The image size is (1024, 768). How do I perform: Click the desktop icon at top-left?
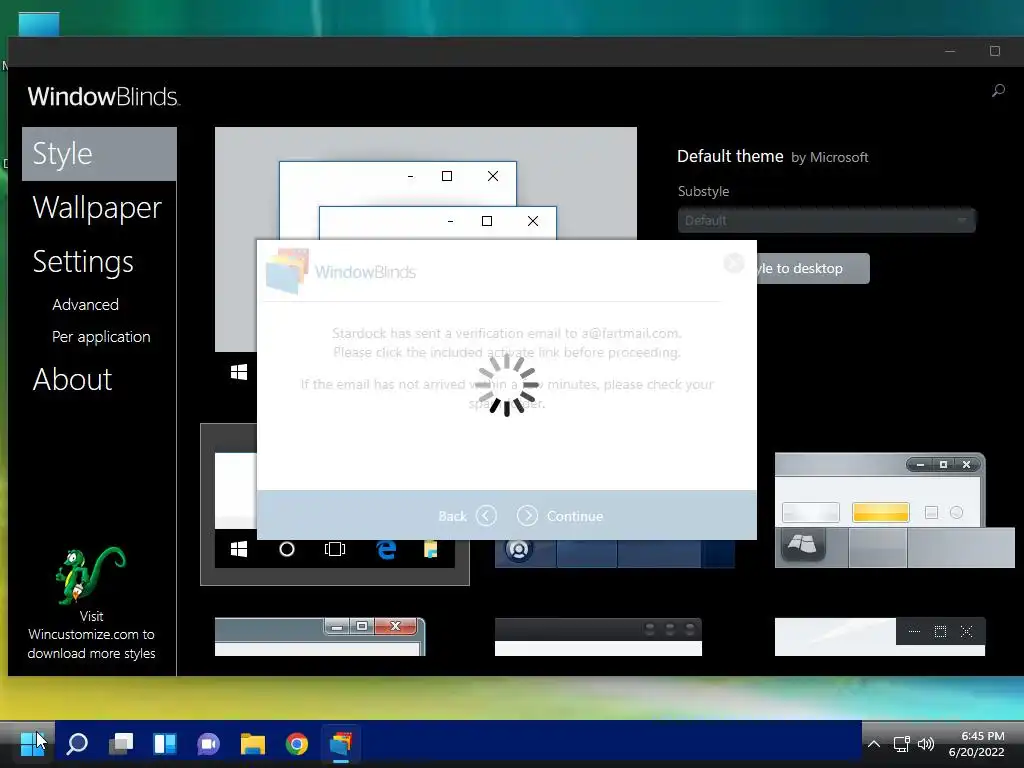(39, 24)
